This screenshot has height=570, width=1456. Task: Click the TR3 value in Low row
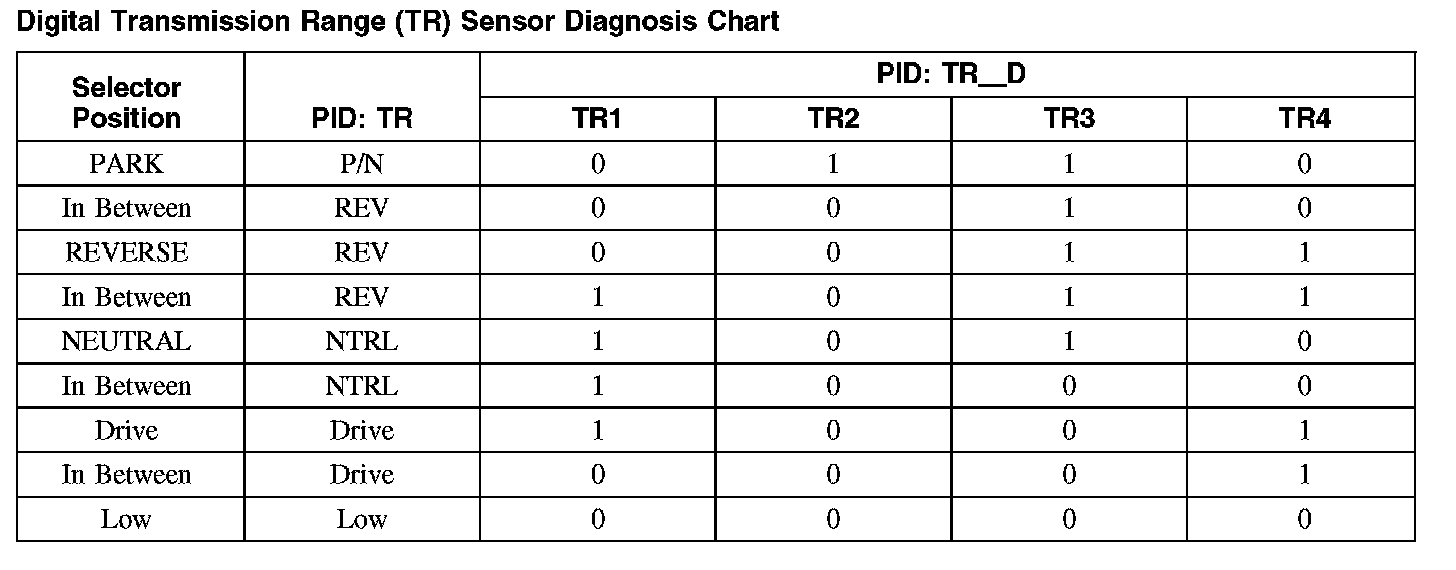pos(1069,519)
